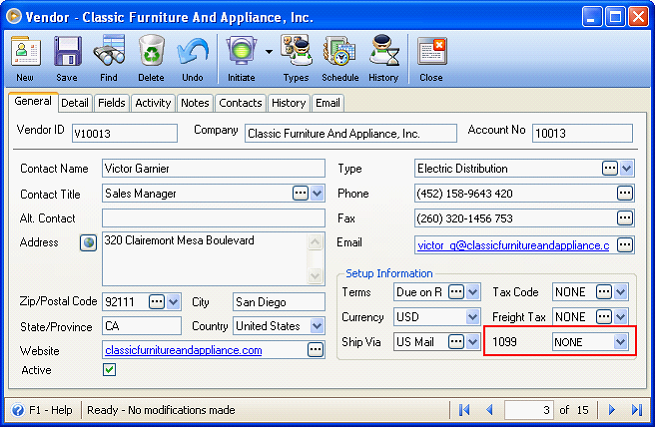Open the Schedule calendar icon
Image resolution: width=656 pixels, height=428 pixels.
click(x=340, y=51)
